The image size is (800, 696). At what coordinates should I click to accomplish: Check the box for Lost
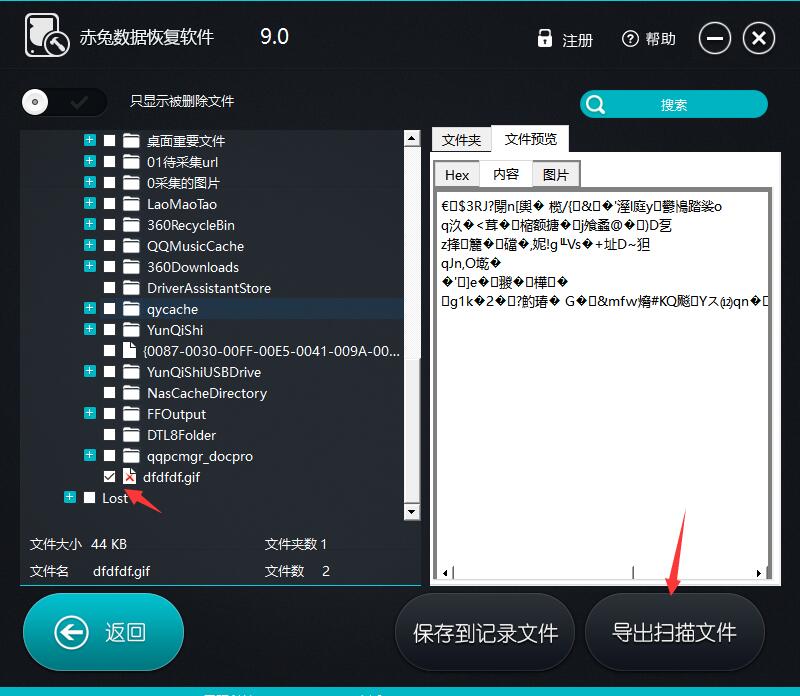[x=89, y=498]
